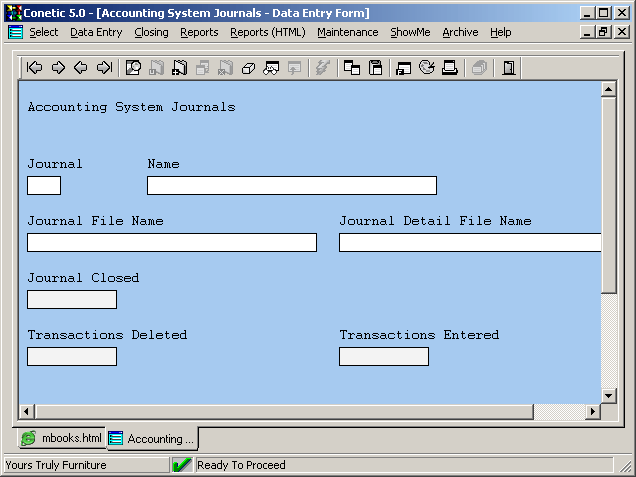Focus the Journal File Name field
This screenshot has width=636, height=477.
(x=171, y=242)
